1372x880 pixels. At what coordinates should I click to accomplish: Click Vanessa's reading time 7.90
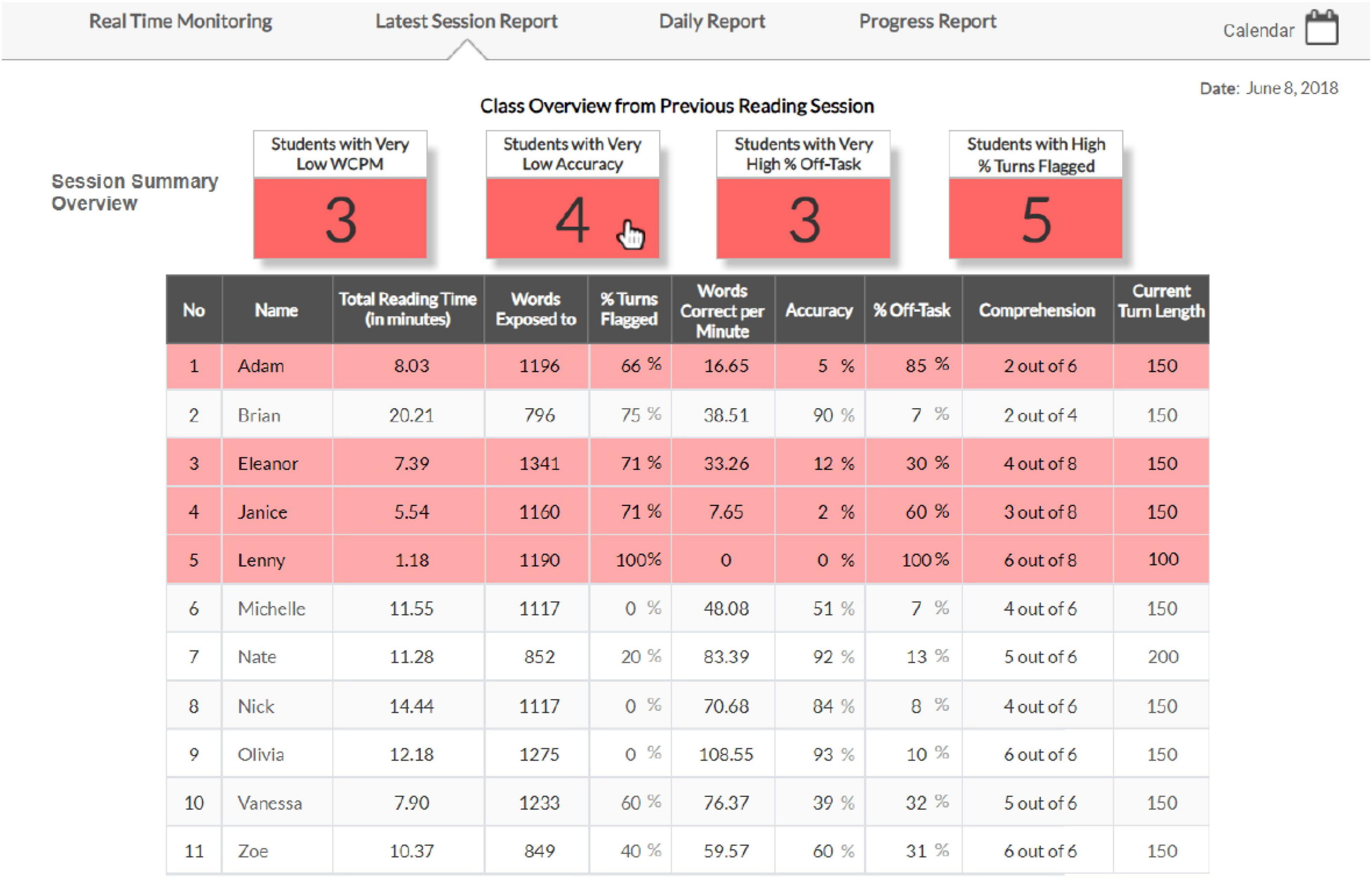click(411, 803)
